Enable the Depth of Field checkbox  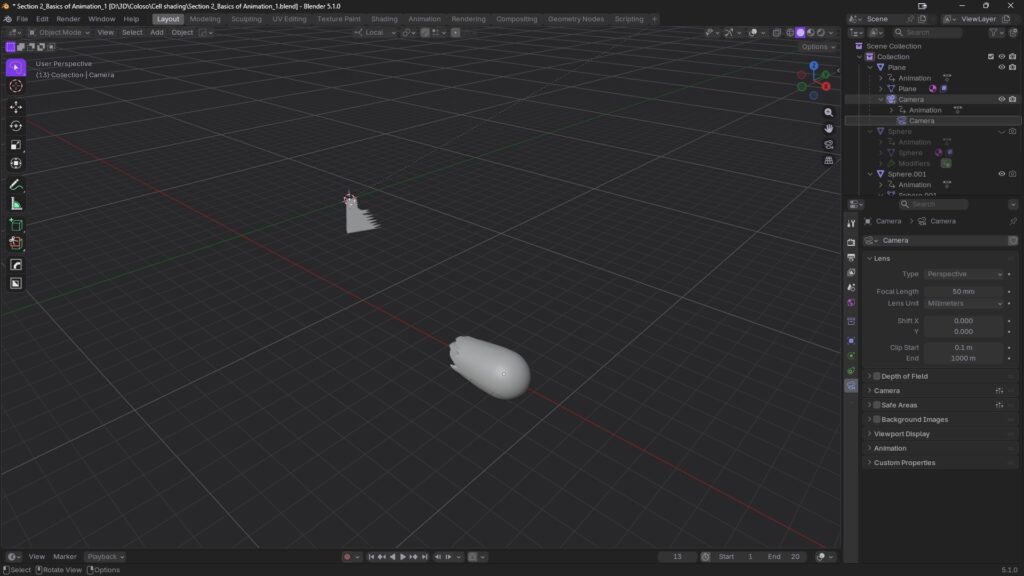877,376
